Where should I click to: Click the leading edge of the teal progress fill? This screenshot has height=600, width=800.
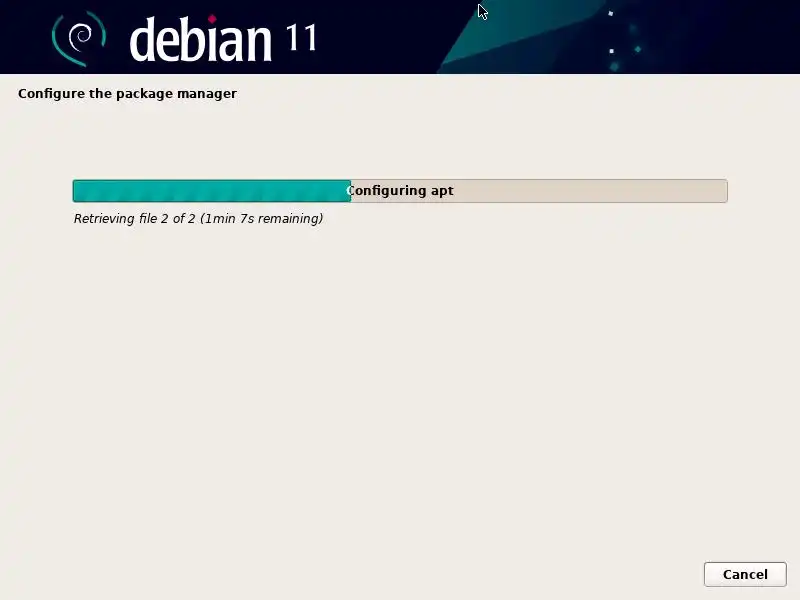pyautogui.click(x=349, y=191)
